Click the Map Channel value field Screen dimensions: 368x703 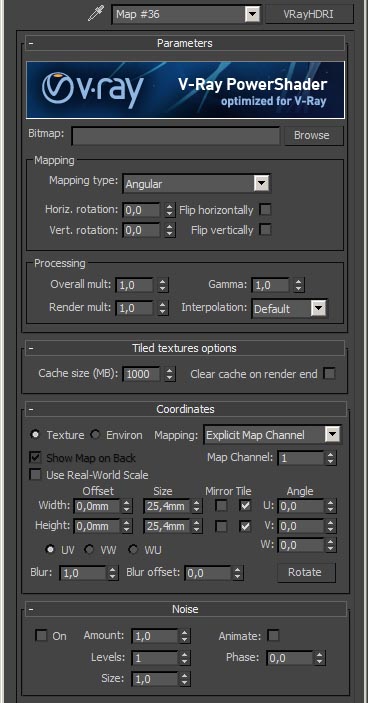pos(300,458)
